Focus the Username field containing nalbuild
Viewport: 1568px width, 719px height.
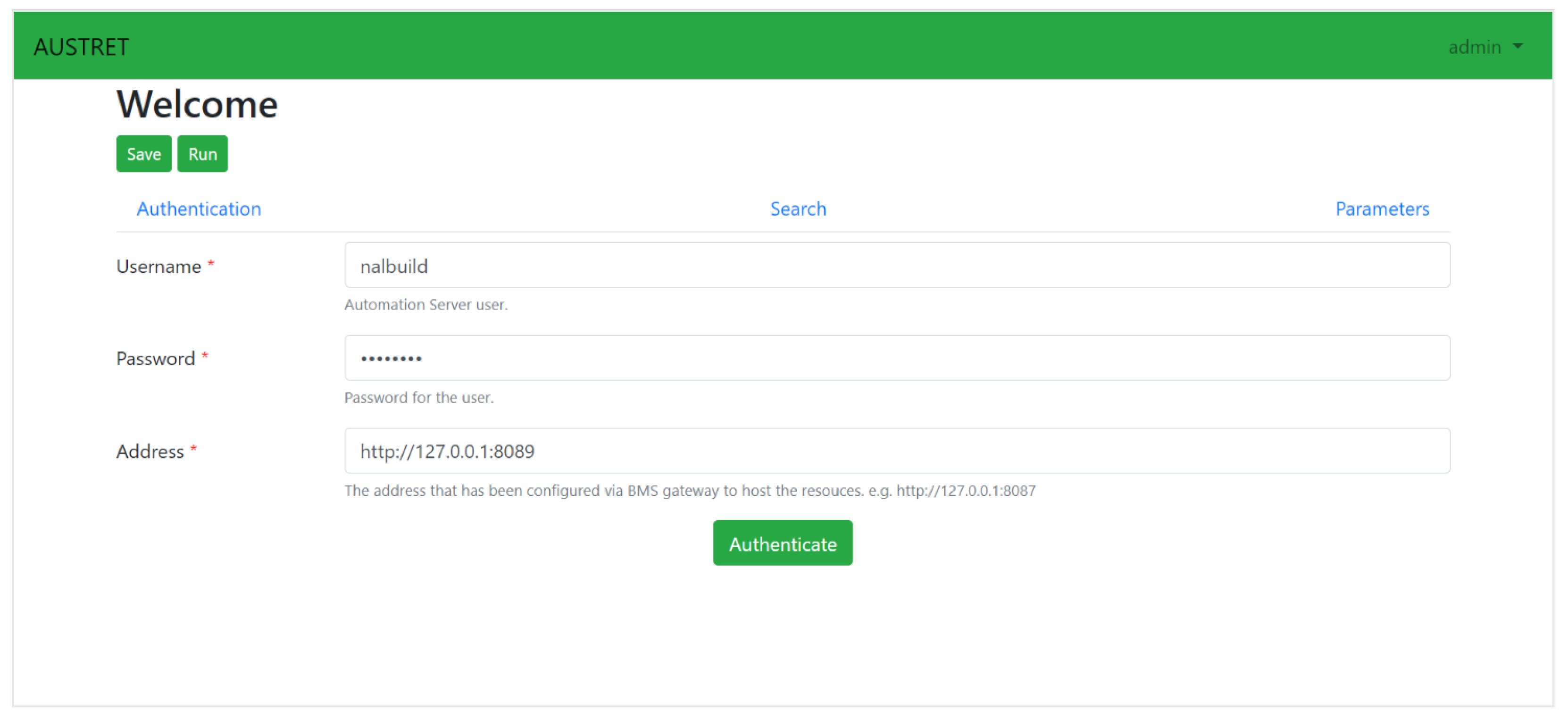click(897, 266)
